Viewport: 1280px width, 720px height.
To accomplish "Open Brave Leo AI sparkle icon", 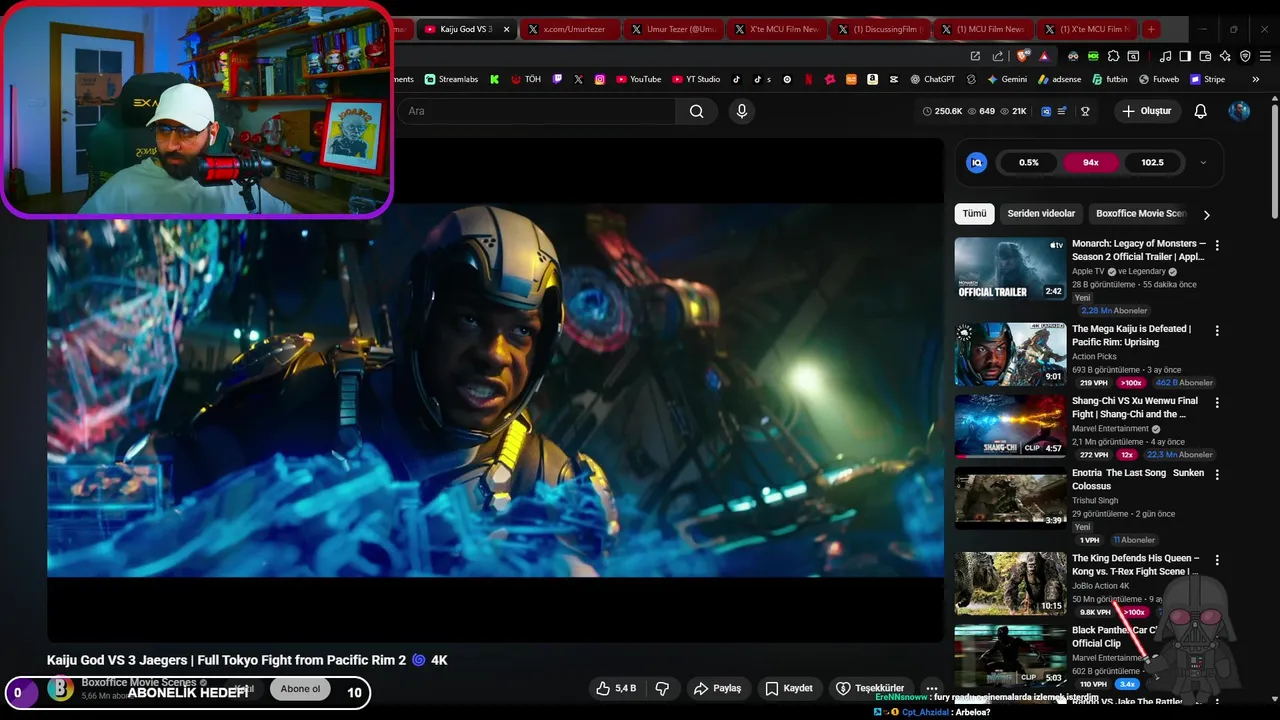I will point(1225,56).
